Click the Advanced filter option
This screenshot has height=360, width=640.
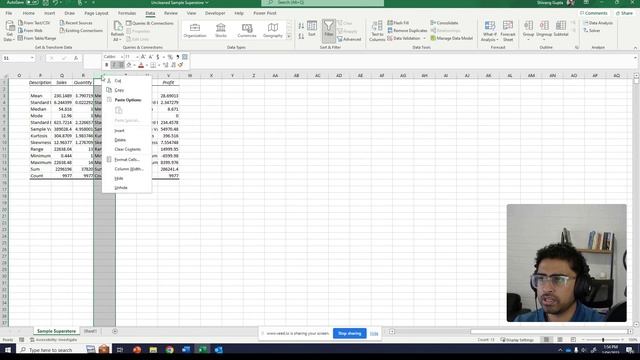tap(349, 39)
